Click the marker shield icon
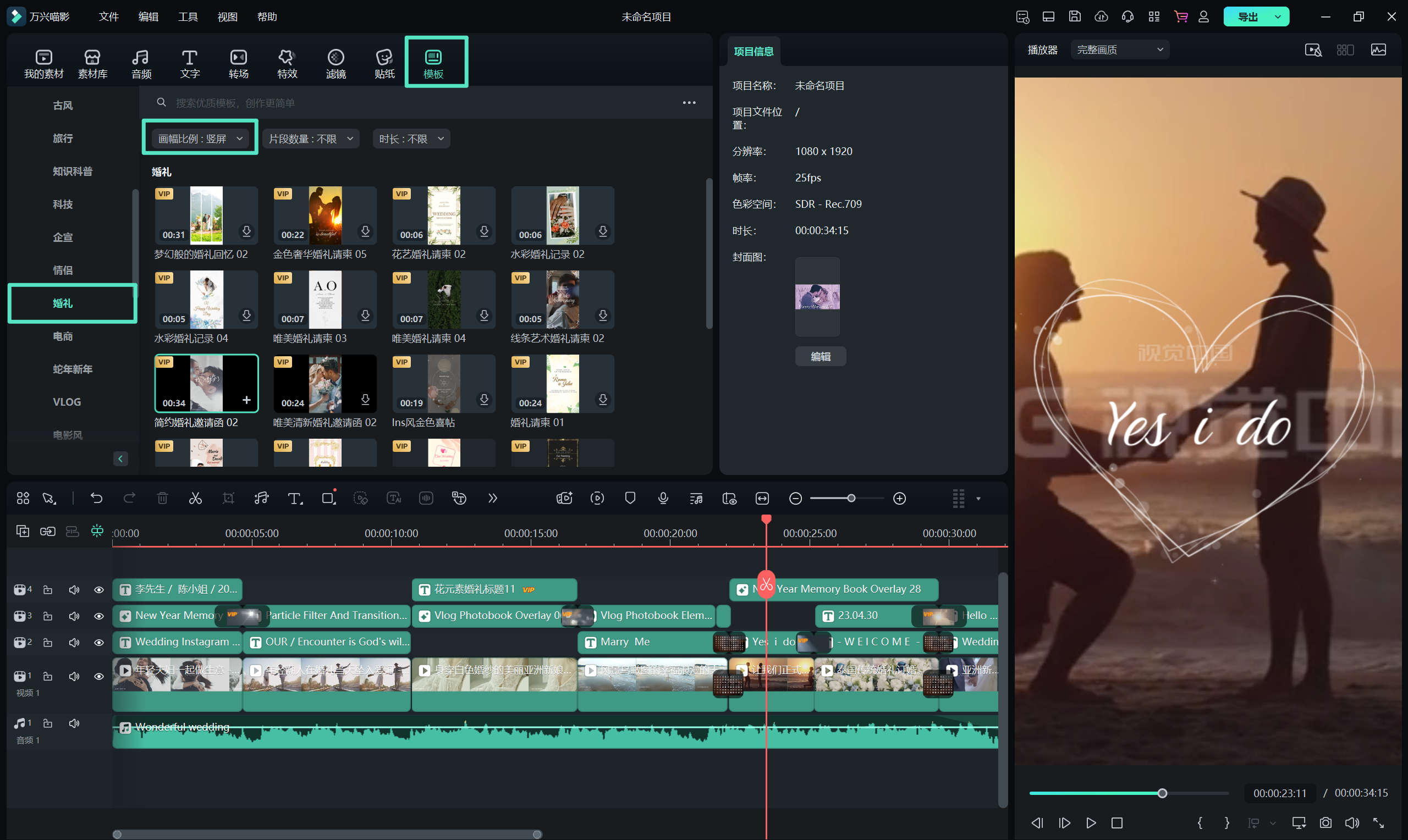This screenshot has height=840, width=1408. pos(630,499)
